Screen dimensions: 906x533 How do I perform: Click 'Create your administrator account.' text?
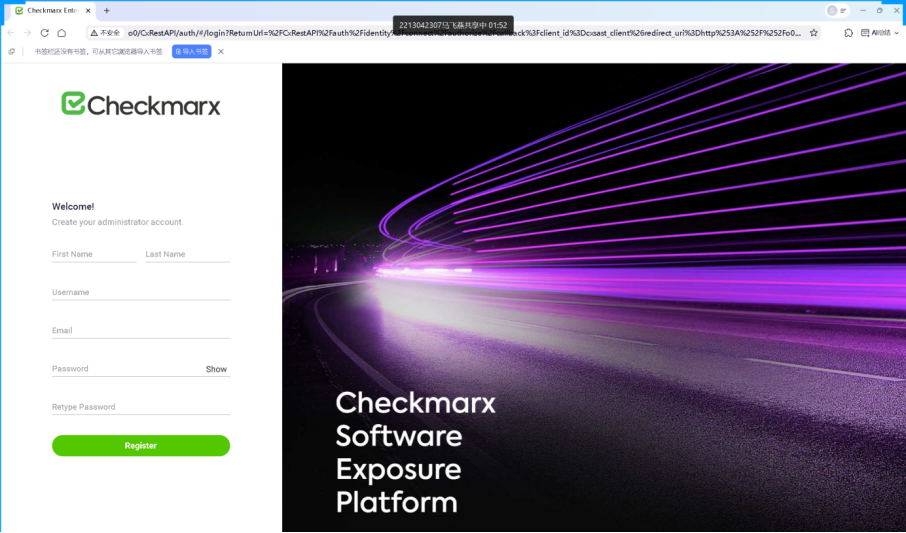click(118, 222)
